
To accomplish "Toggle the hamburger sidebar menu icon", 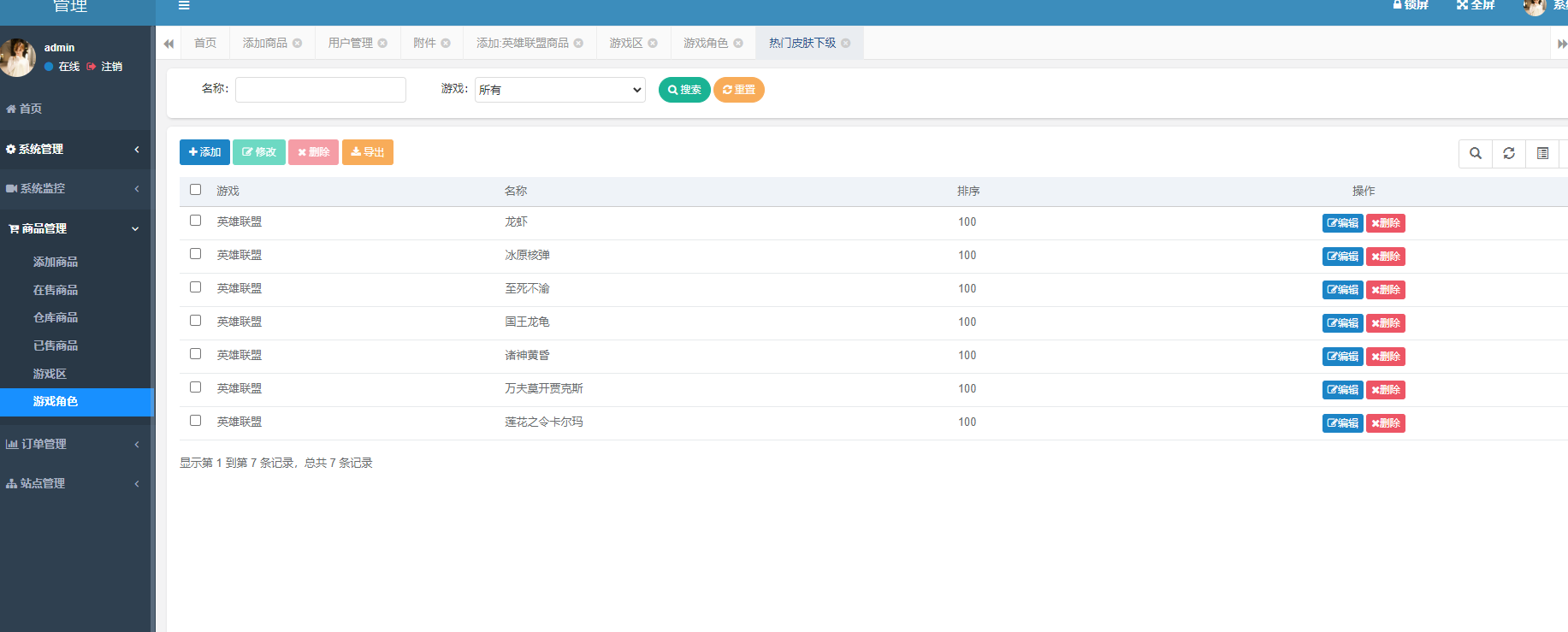I will 184,5.
